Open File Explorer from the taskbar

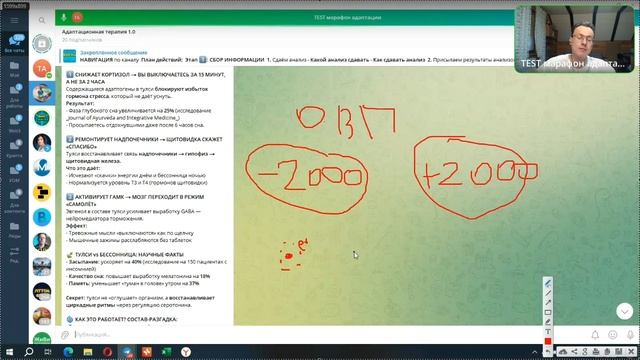pos(88,352)
